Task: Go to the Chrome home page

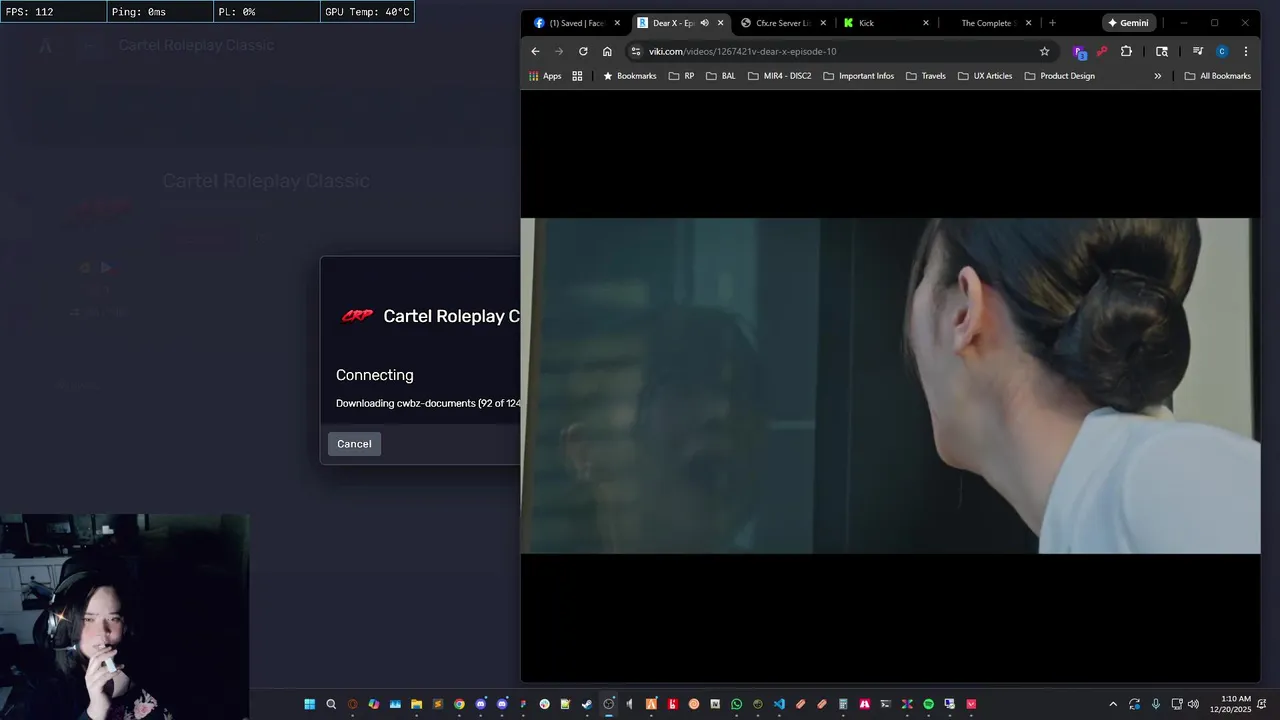Action: [607, 51]
